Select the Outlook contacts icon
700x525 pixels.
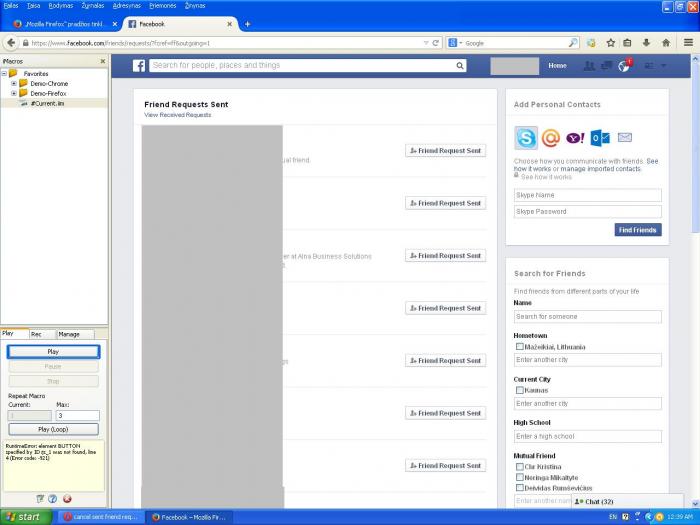point(600,138)
